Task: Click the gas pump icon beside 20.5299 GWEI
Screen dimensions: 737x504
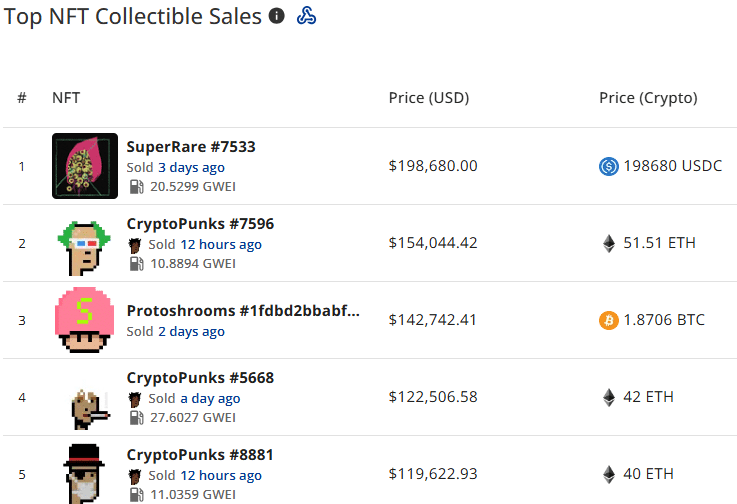Action: [x=136, y=187]
